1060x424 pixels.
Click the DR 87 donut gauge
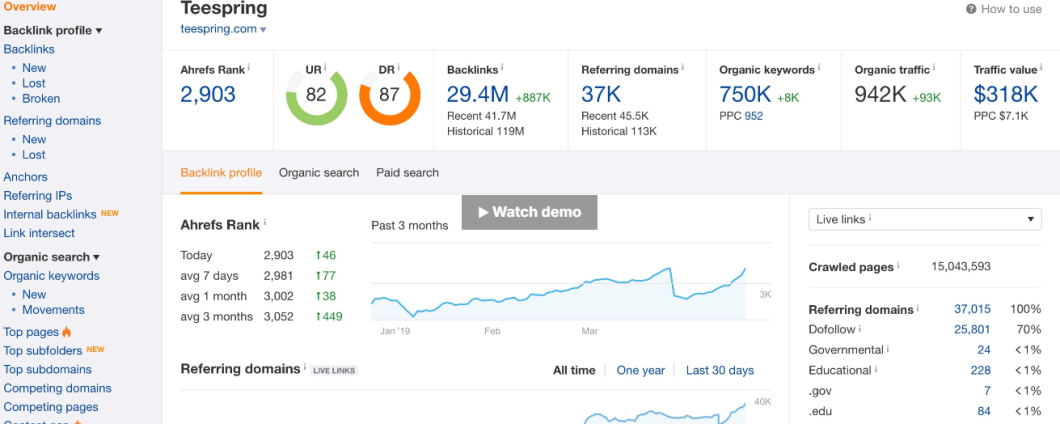(388, 96)
